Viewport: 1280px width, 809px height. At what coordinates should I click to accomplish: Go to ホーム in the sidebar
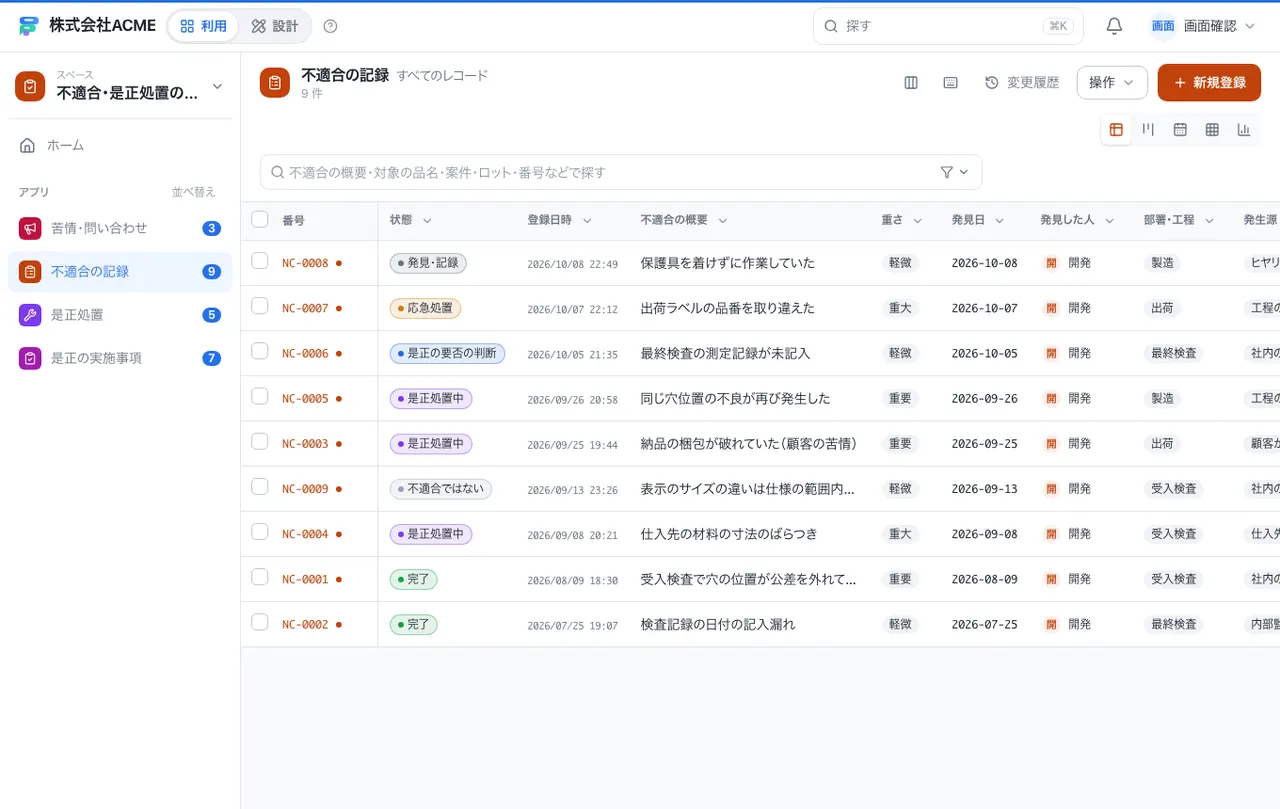[120, 145]
